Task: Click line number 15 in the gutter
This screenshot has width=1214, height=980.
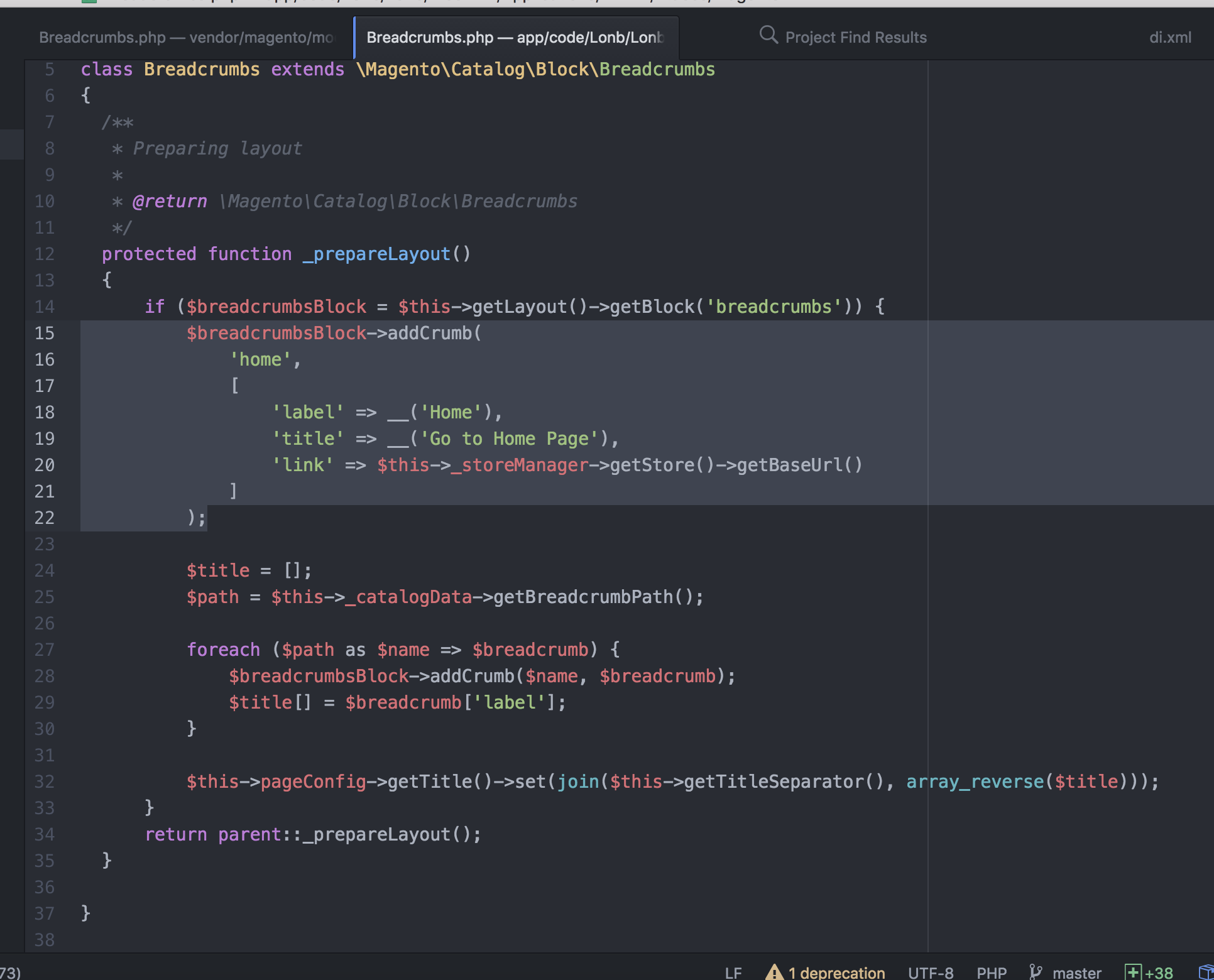Action: 44,333
